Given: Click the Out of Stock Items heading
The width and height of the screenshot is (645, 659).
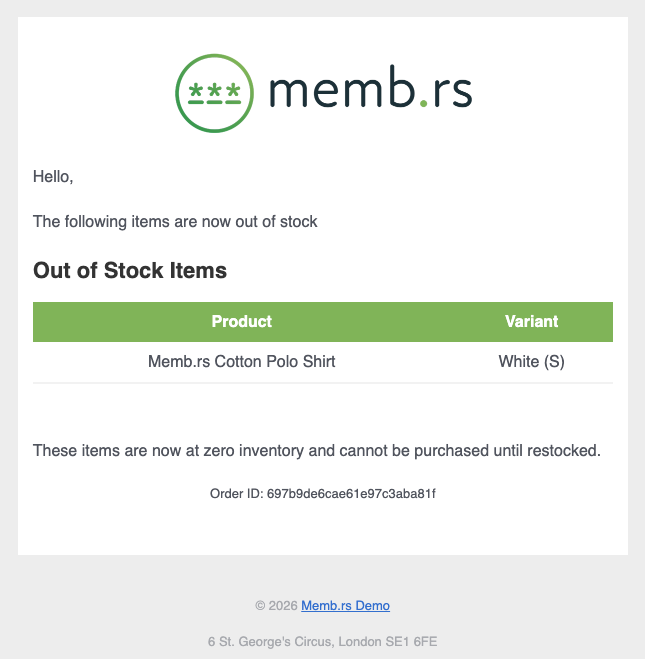Looking at the screenshot, I should coord(130,271).
